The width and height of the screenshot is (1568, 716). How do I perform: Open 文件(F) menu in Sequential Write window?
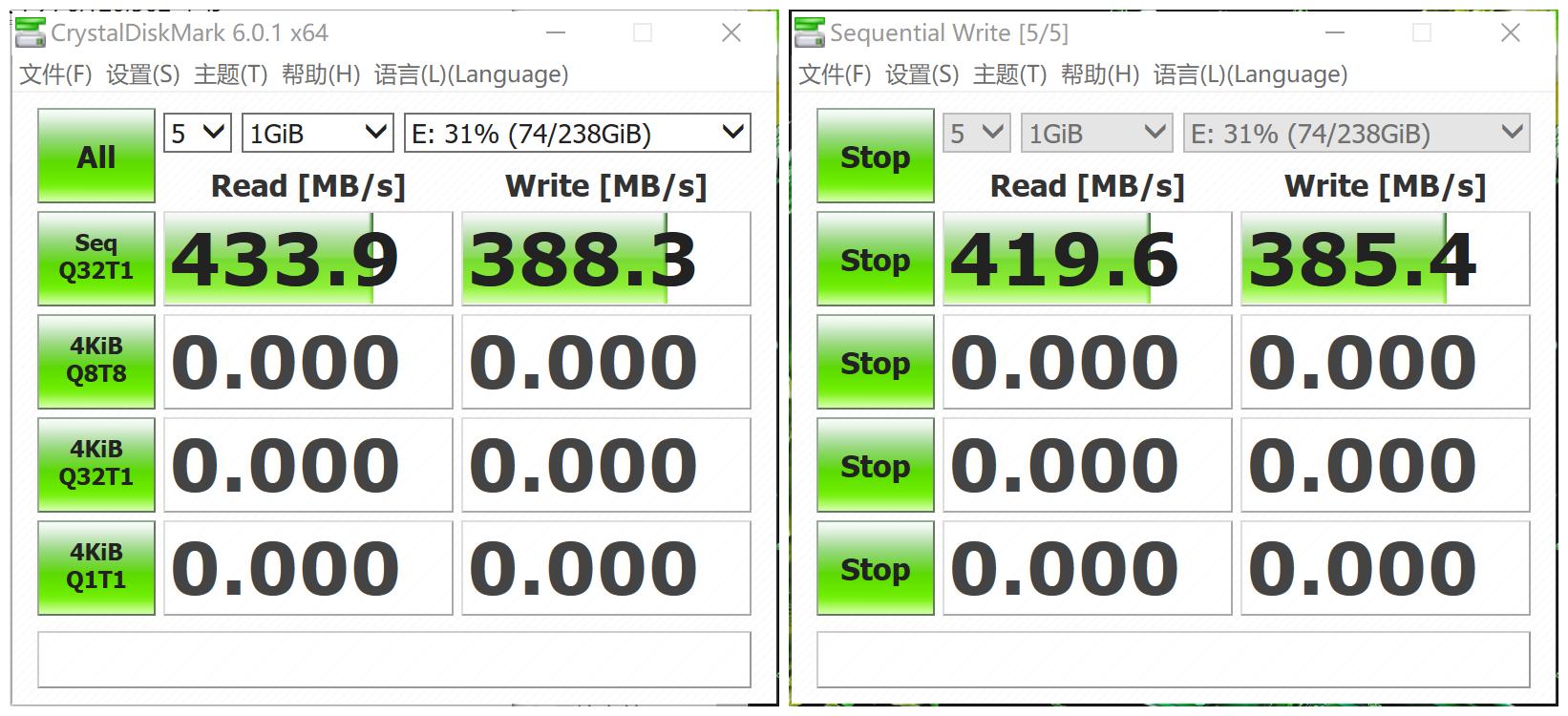(x=836, y=74)
